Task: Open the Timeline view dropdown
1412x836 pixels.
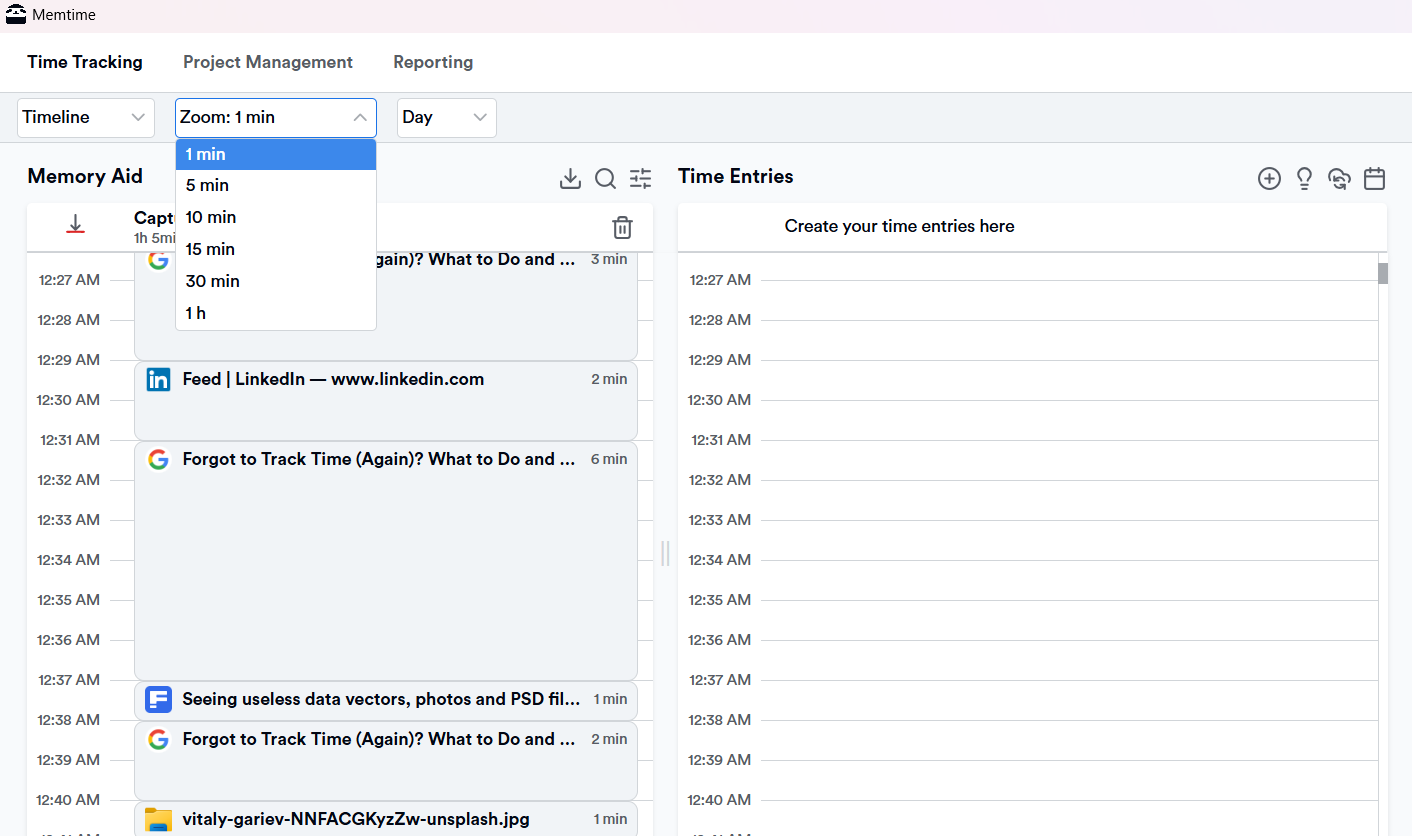Action: [x=85, y=117]
